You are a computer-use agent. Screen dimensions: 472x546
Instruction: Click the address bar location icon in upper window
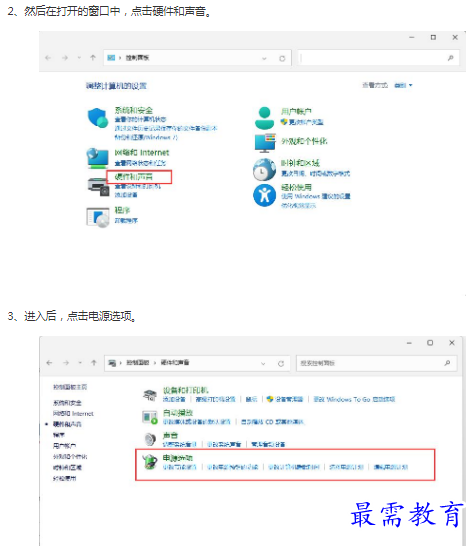tap(111, 58)
